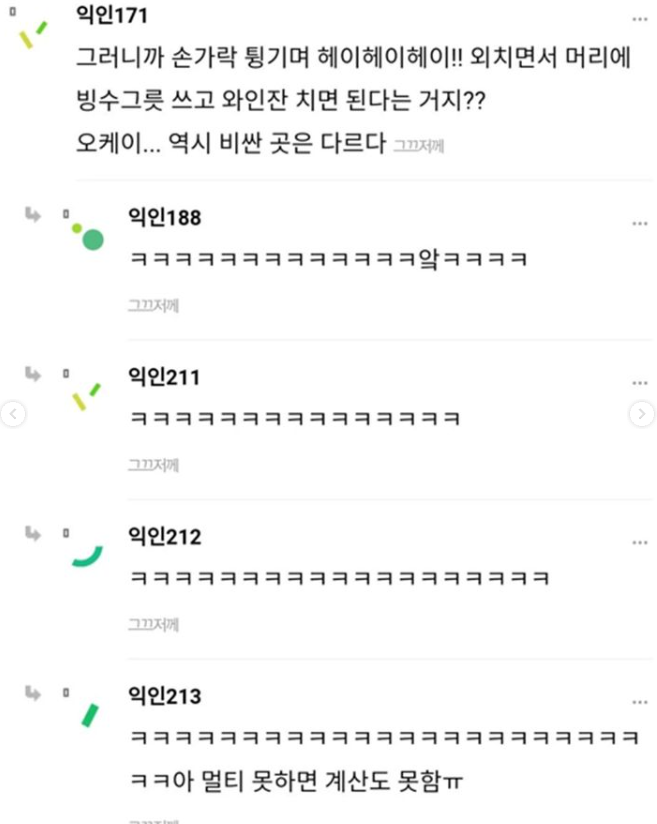Click 익인171's profile avatar

coord(33,35)
